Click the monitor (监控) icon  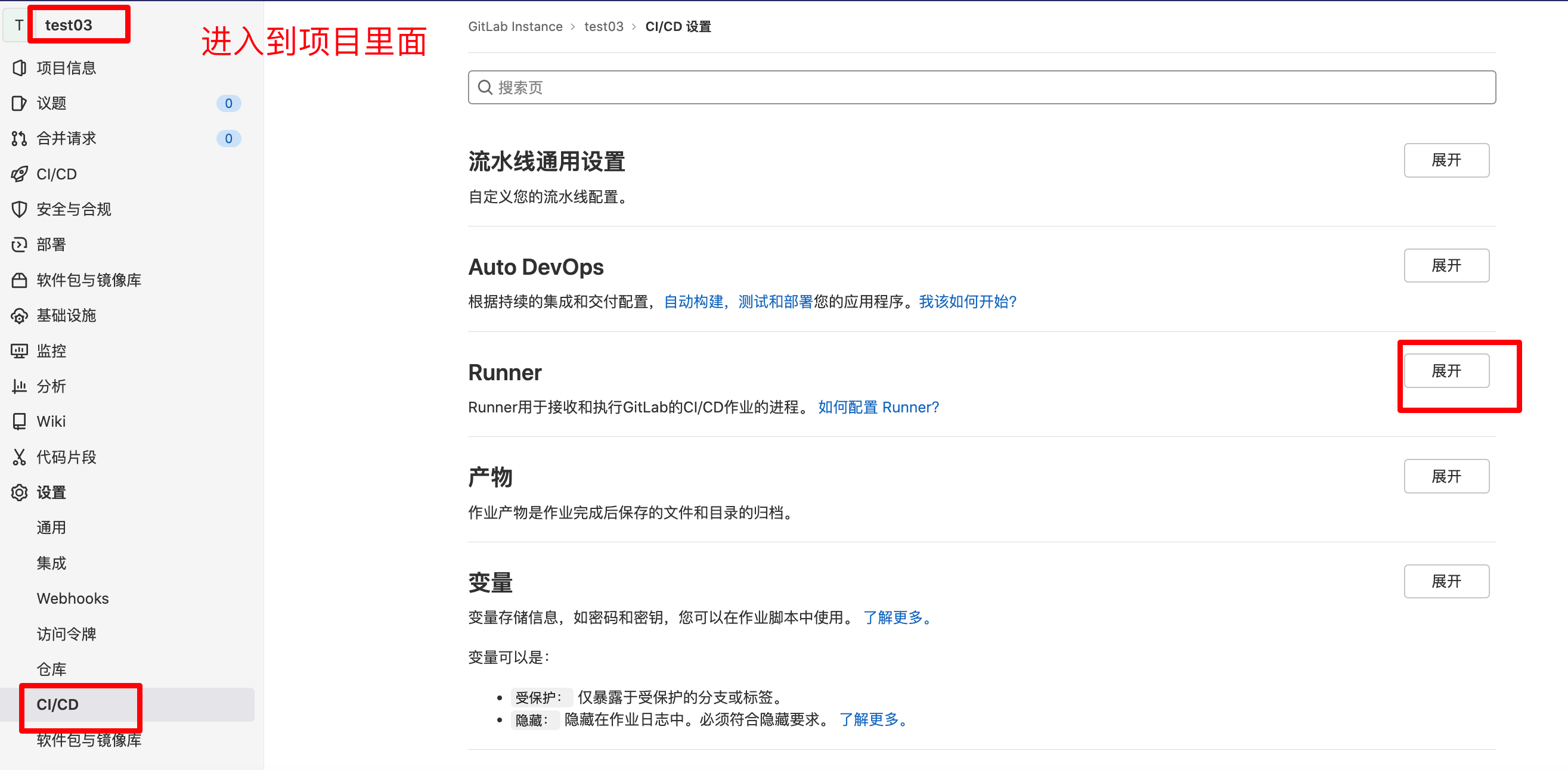(20, 350)
